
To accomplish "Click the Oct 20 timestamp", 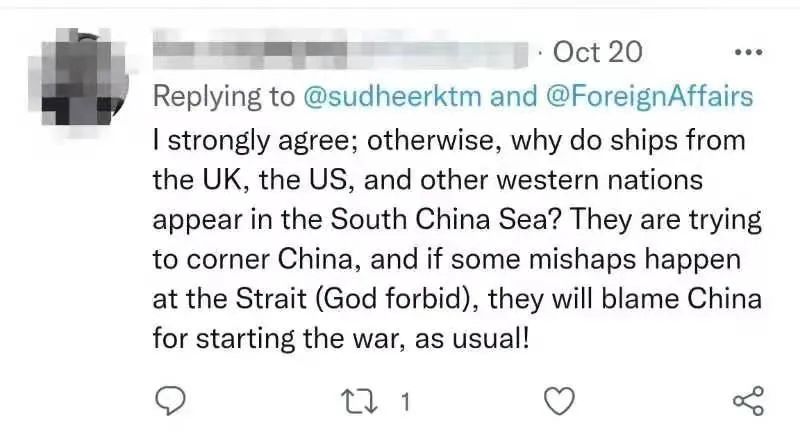I will pyautogui.click(x=597, y=52).
